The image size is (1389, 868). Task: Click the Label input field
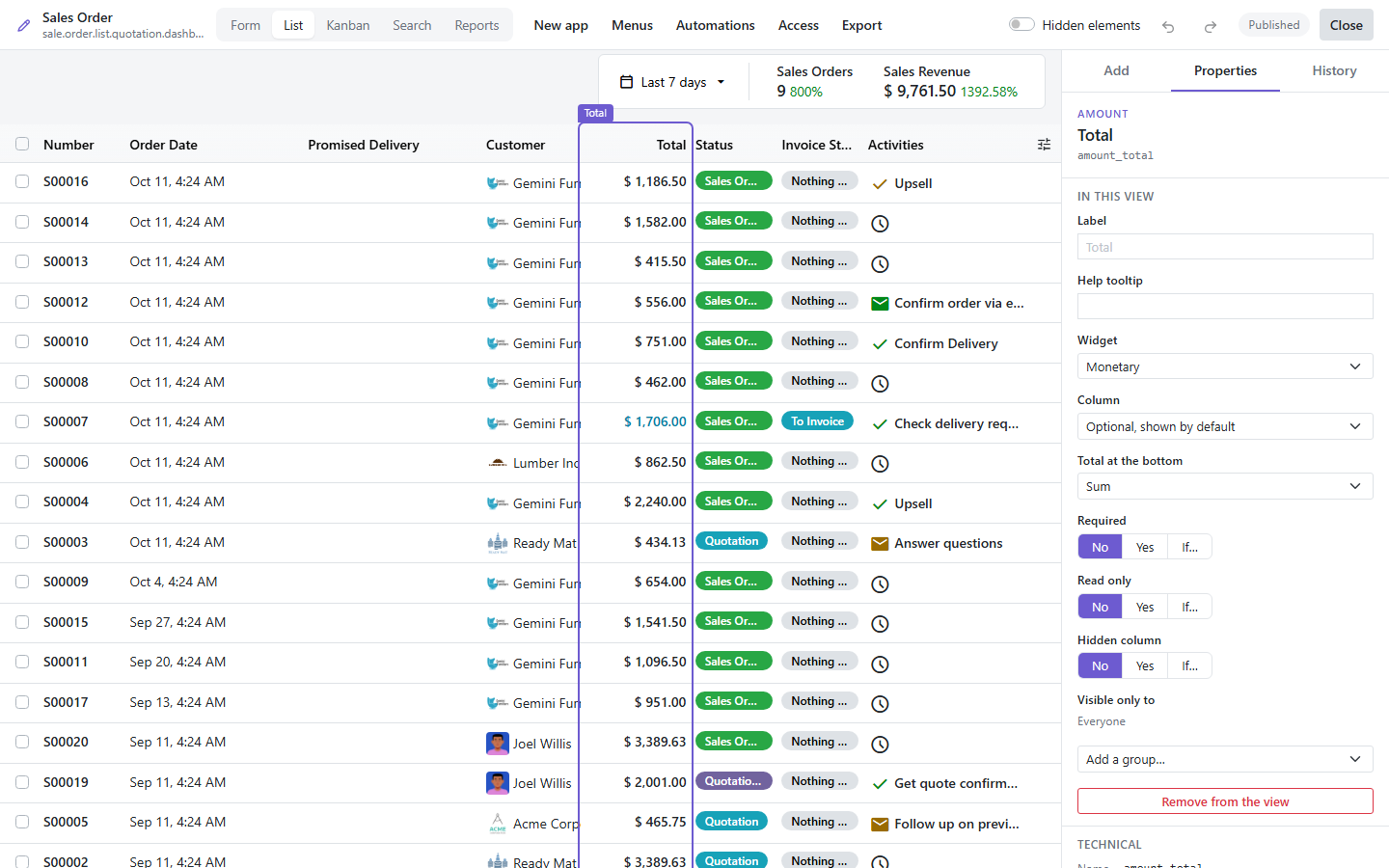pos(1225,247)
